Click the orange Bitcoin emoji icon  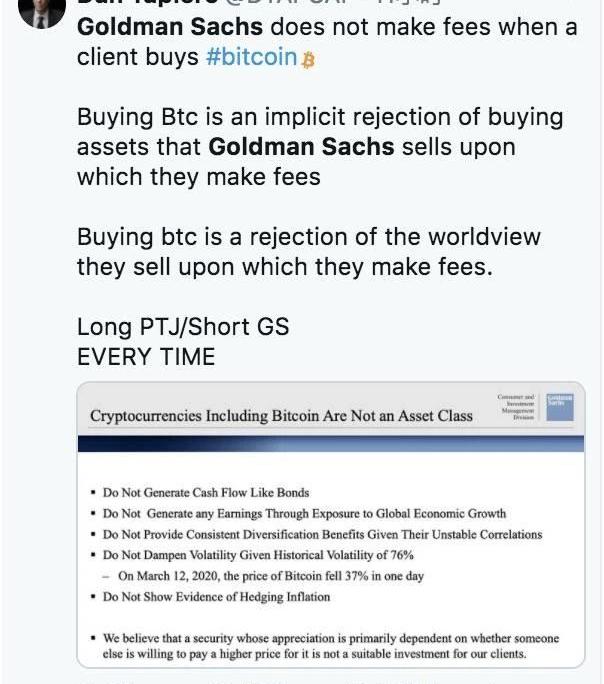308,59
